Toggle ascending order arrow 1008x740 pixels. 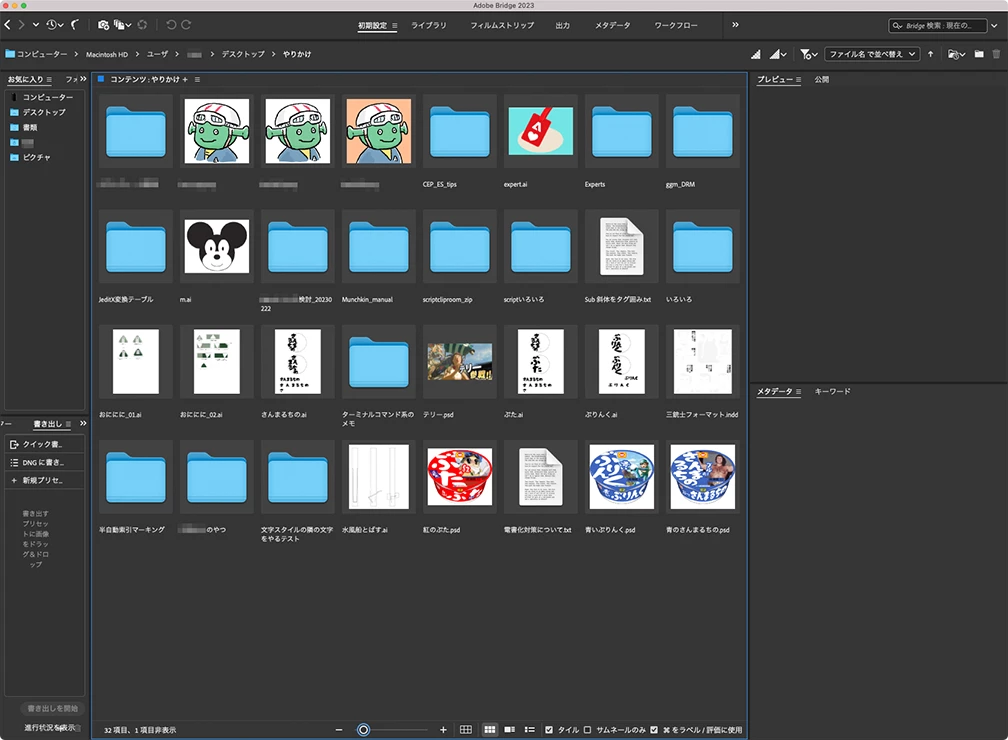click(930, 55)
